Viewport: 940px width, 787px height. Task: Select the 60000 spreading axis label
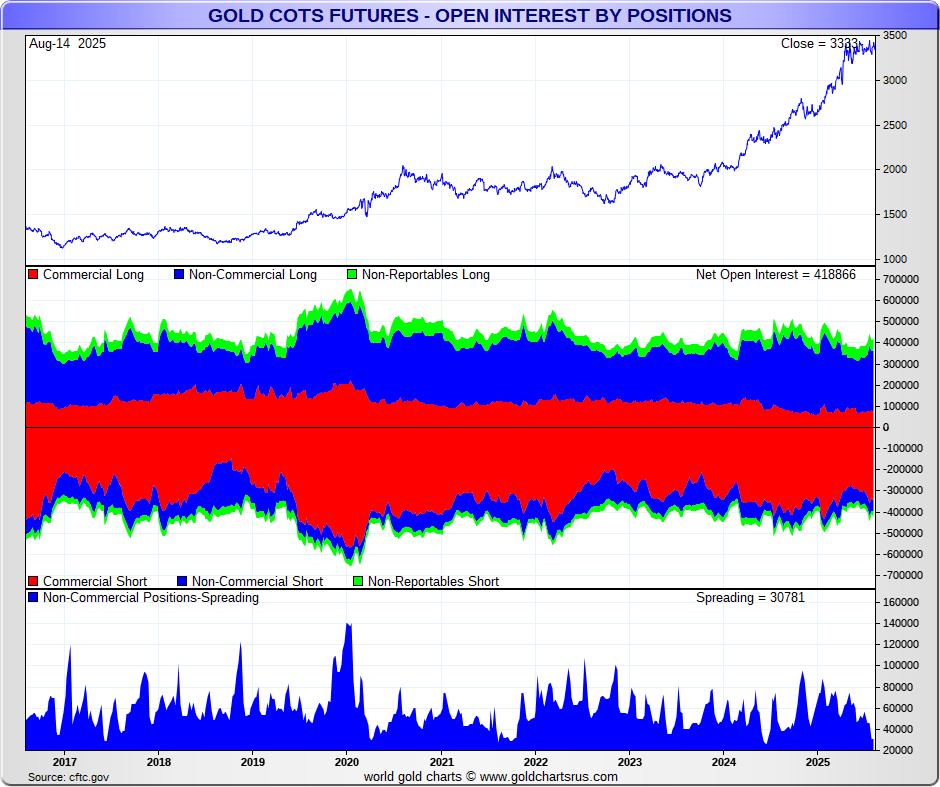tap(898, 708)
